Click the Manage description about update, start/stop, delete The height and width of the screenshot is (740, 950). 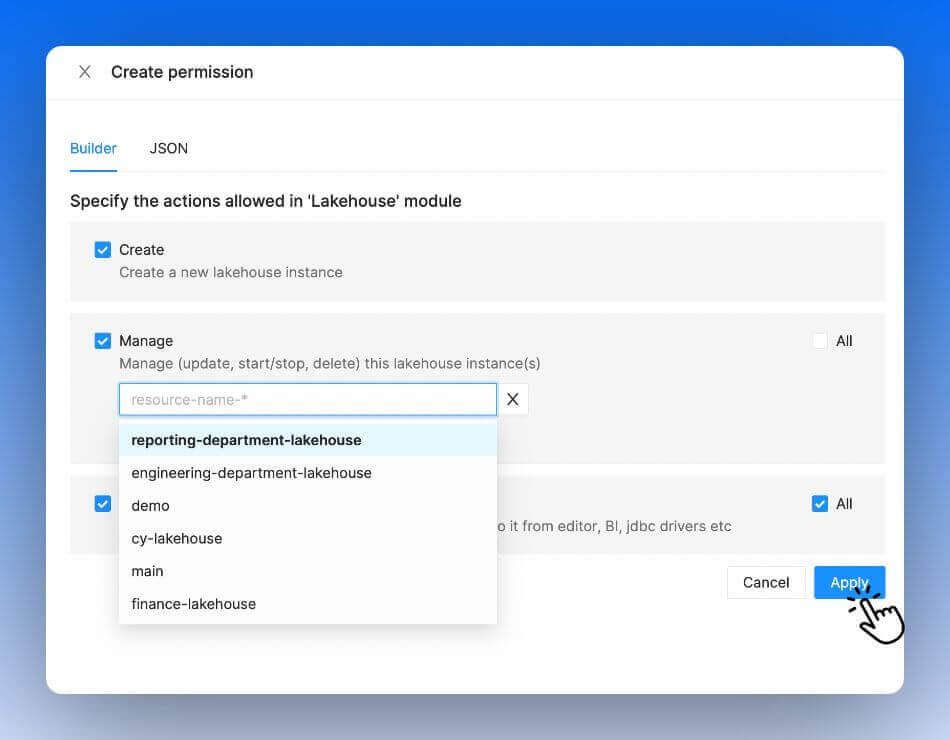[330, 364]
